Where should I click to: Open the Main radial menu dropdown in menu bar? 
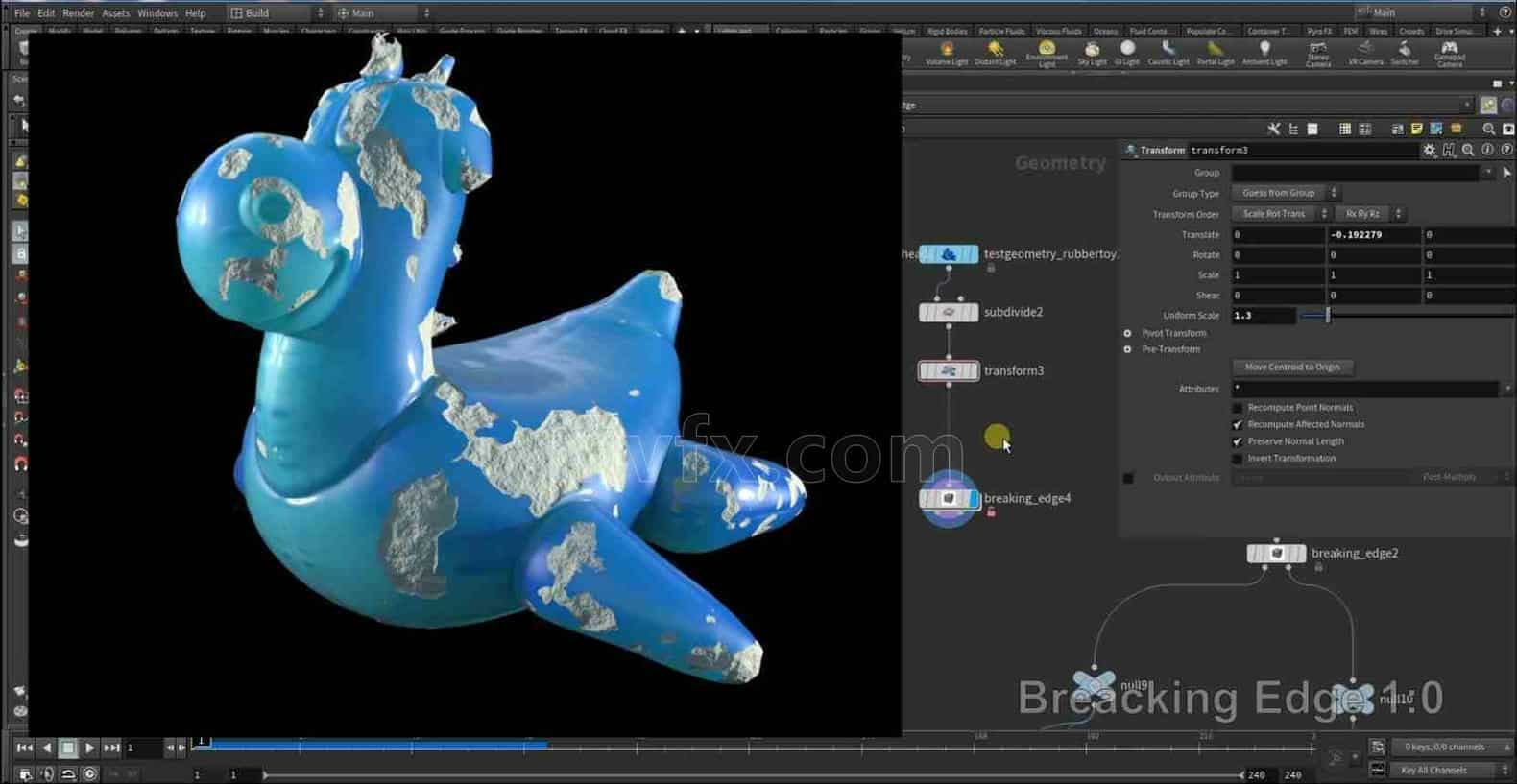click(x=384, y=13)
